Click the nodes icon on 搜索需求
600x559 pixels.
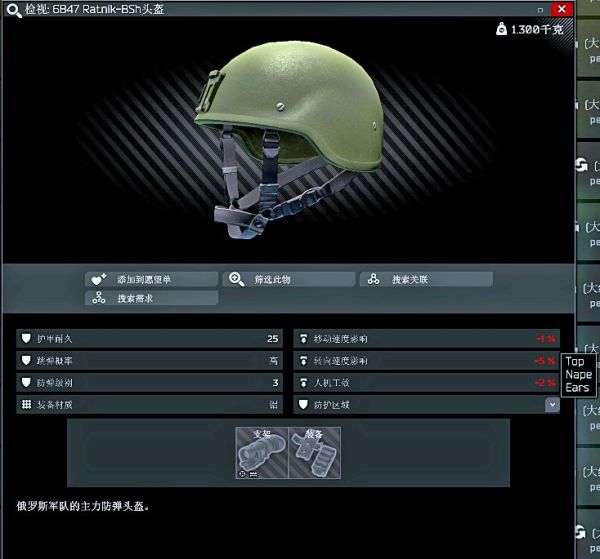pos(97,298)
